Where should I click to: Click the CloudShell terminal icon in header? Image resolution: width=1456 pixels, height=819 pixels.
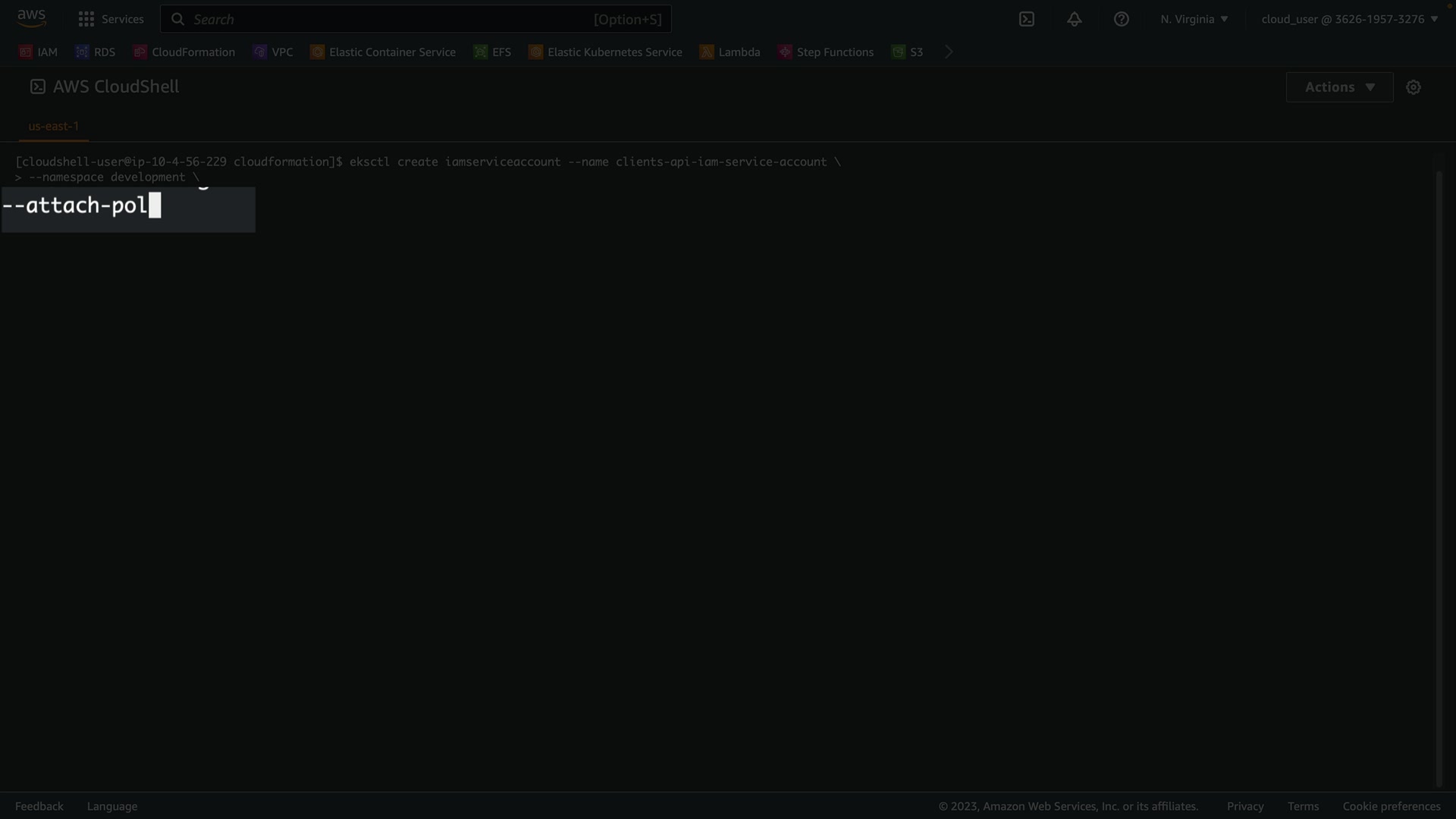1026,19
